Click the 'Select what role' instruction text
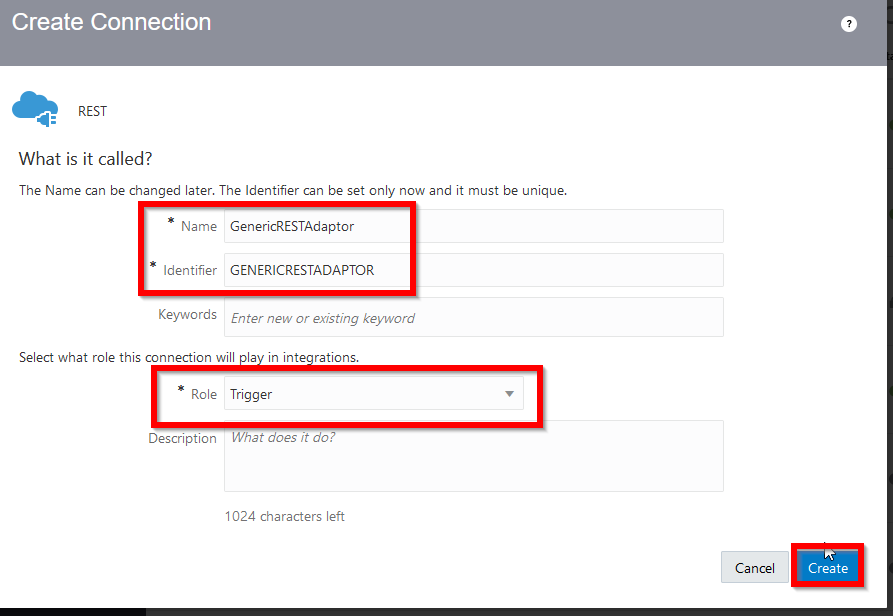The height and width of the screenshot is (616, 893). point(189,358)
